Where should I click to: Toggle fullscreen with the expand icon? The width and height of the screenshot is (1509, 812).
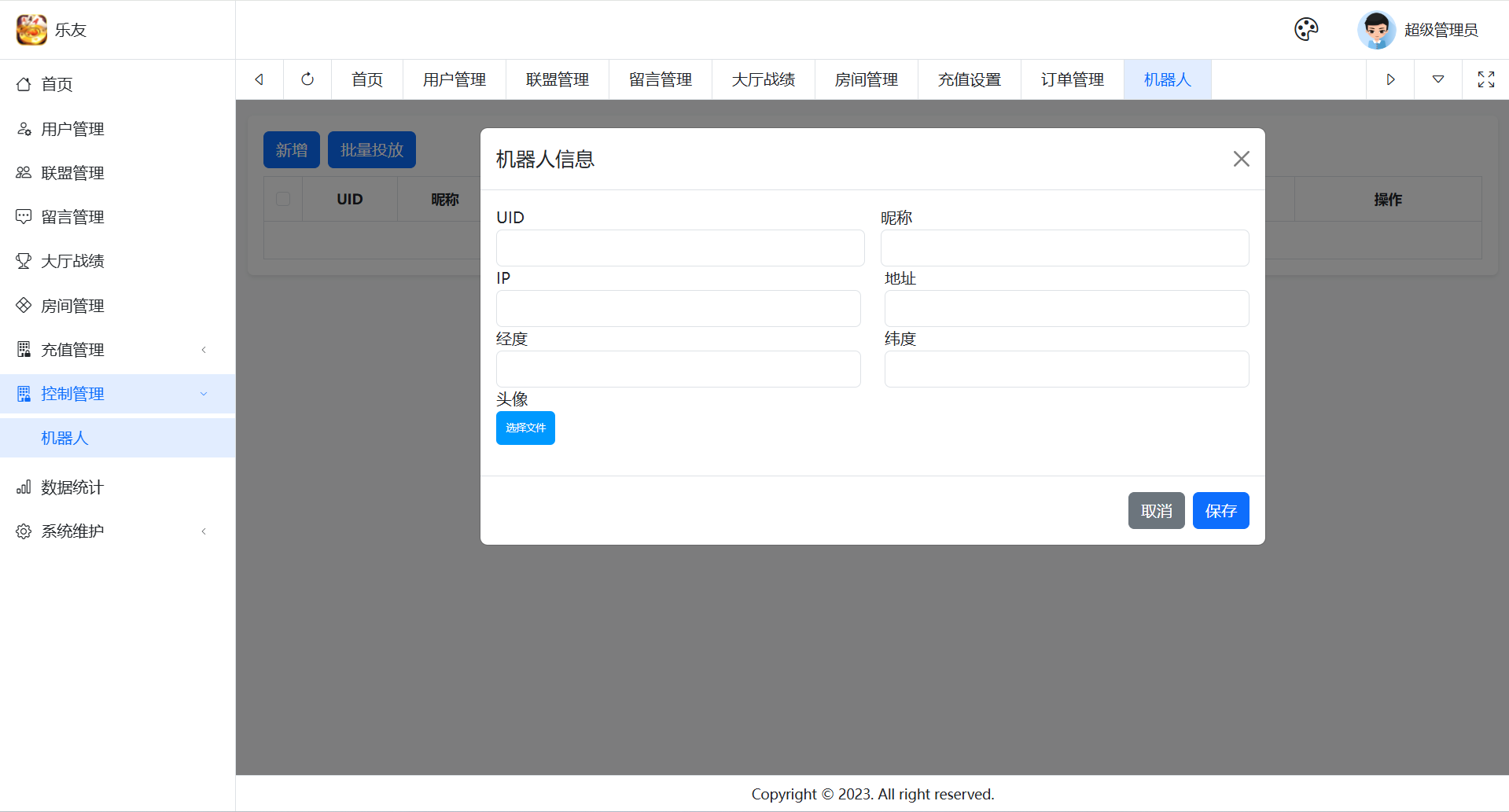click(1485, 79)
